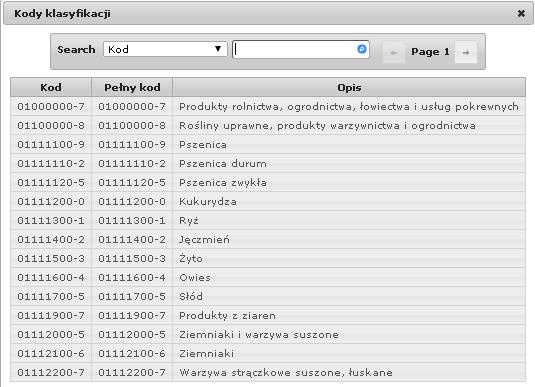The width and height of the screenshot is (535, 387).
Task: Select the Kukurydza row
Action: pos(268,201)
